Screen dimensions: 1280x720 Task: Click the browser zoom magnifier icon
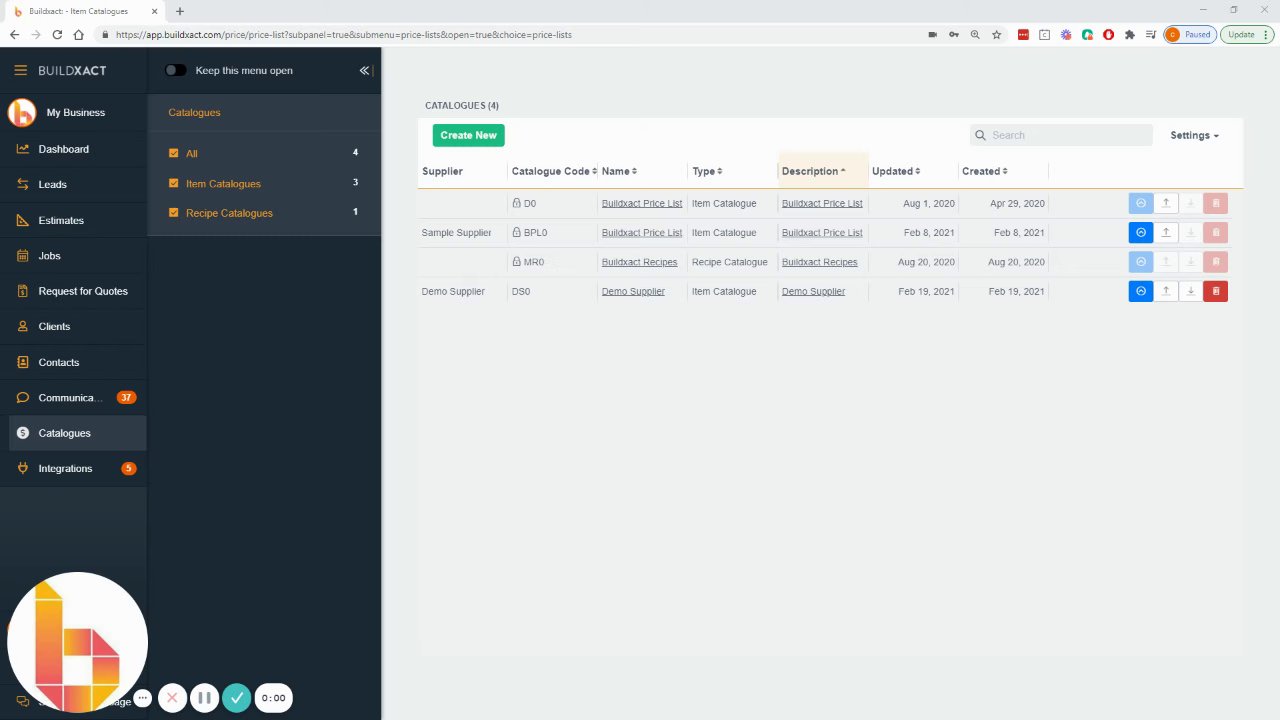975,34
